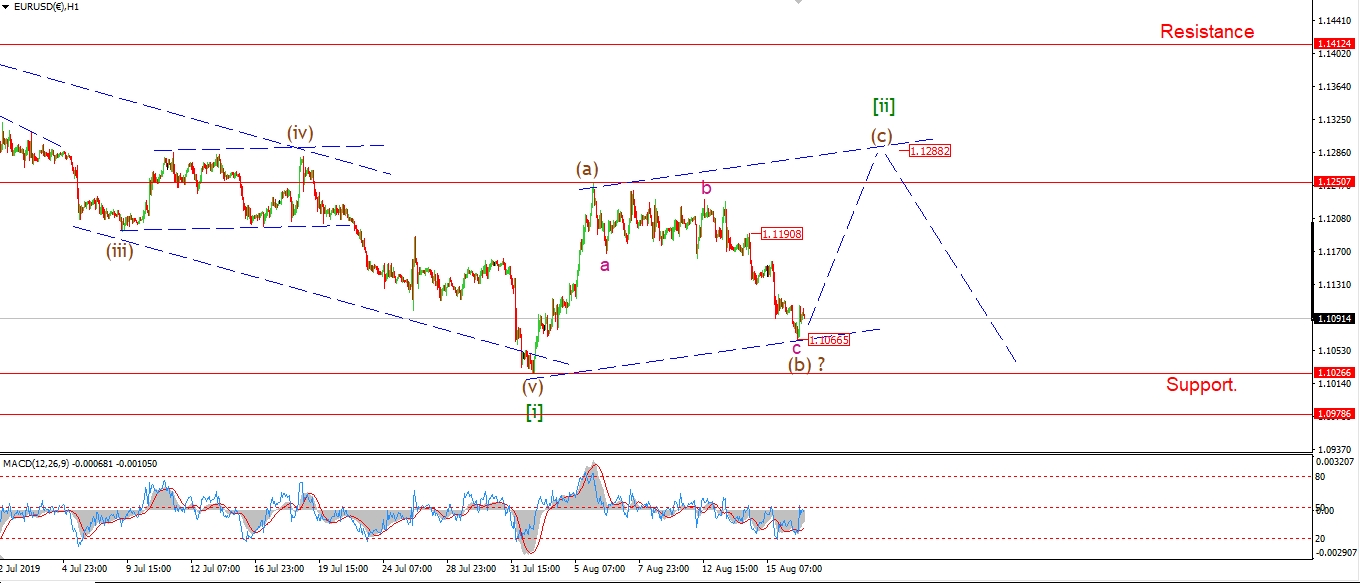Click the 1.10266 support price on the axis

coord(1335,373)
